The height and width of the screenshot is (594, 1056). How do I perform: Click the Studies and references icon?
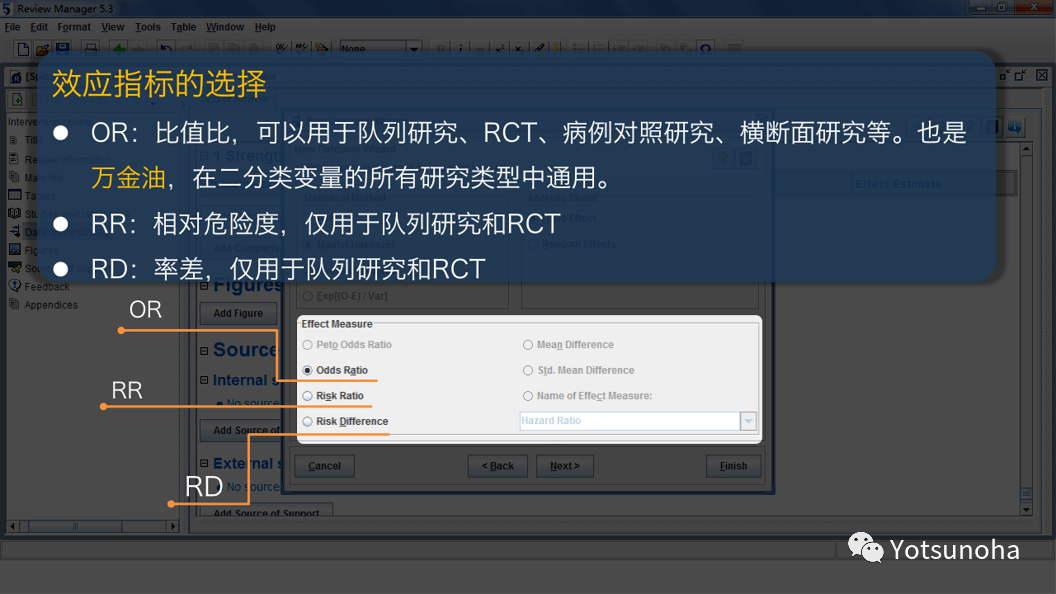(14, 213)
